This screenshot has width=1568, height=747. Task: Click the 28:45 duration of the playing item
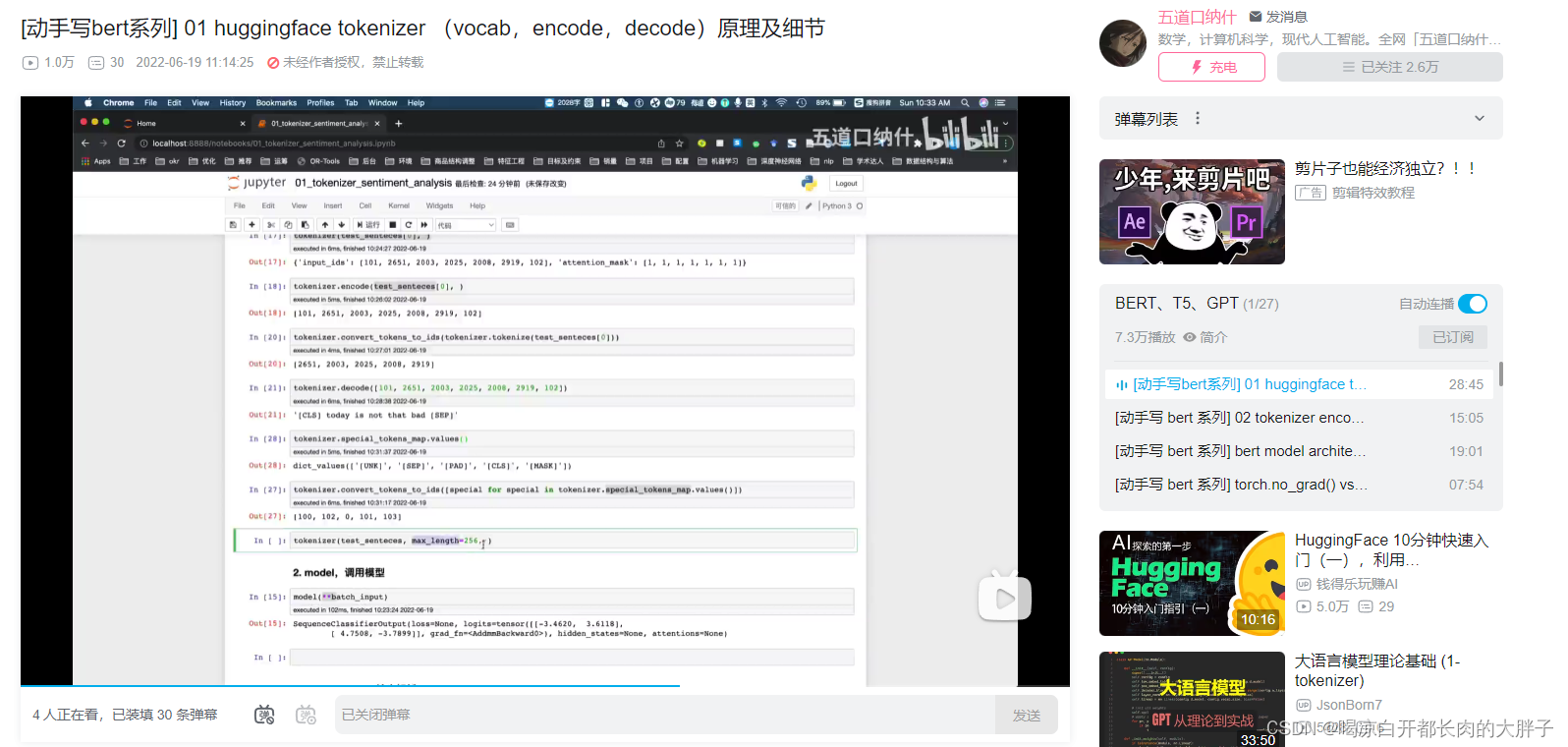[1466, 384]
